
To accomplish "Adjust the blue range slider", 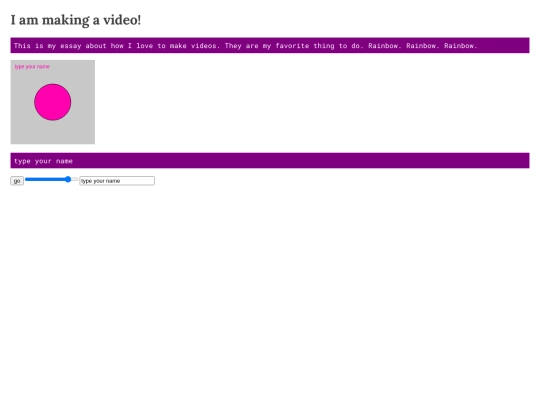I will (x=51, y=179).
